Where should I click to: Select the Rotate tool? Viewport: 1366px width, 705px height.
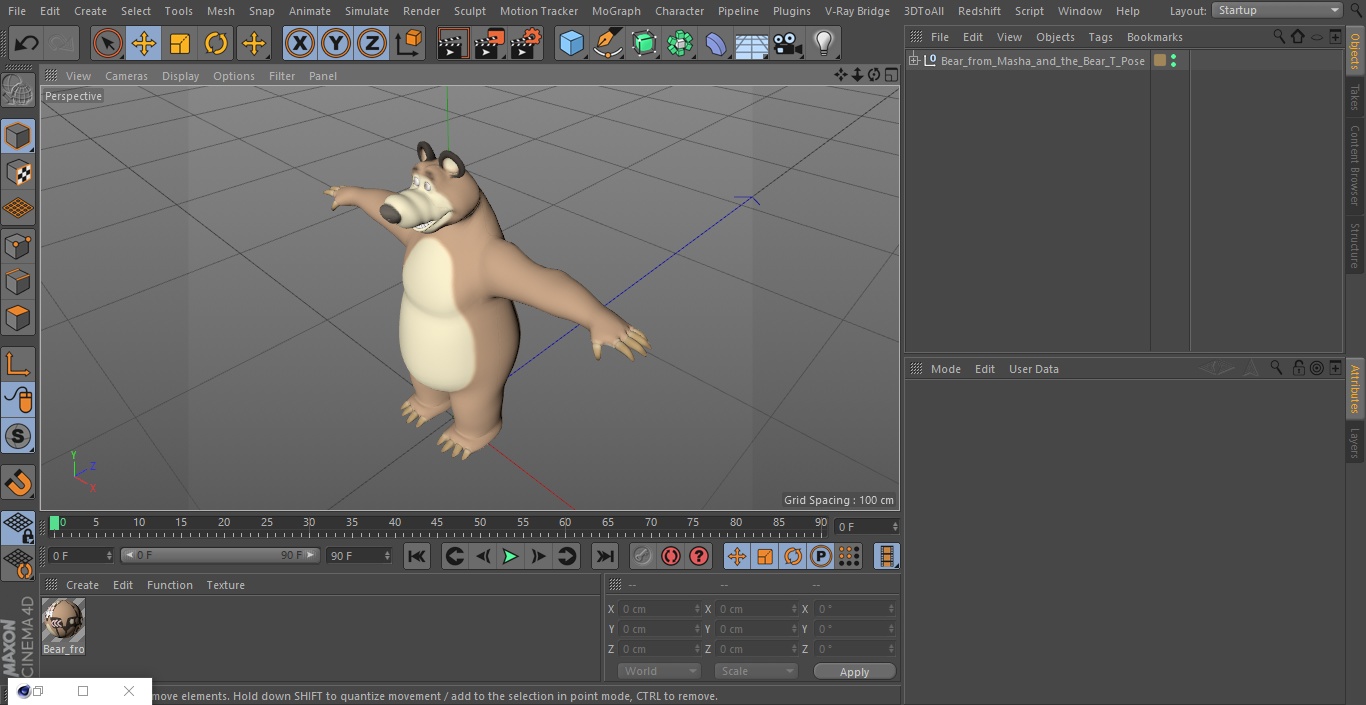(216, 43)
